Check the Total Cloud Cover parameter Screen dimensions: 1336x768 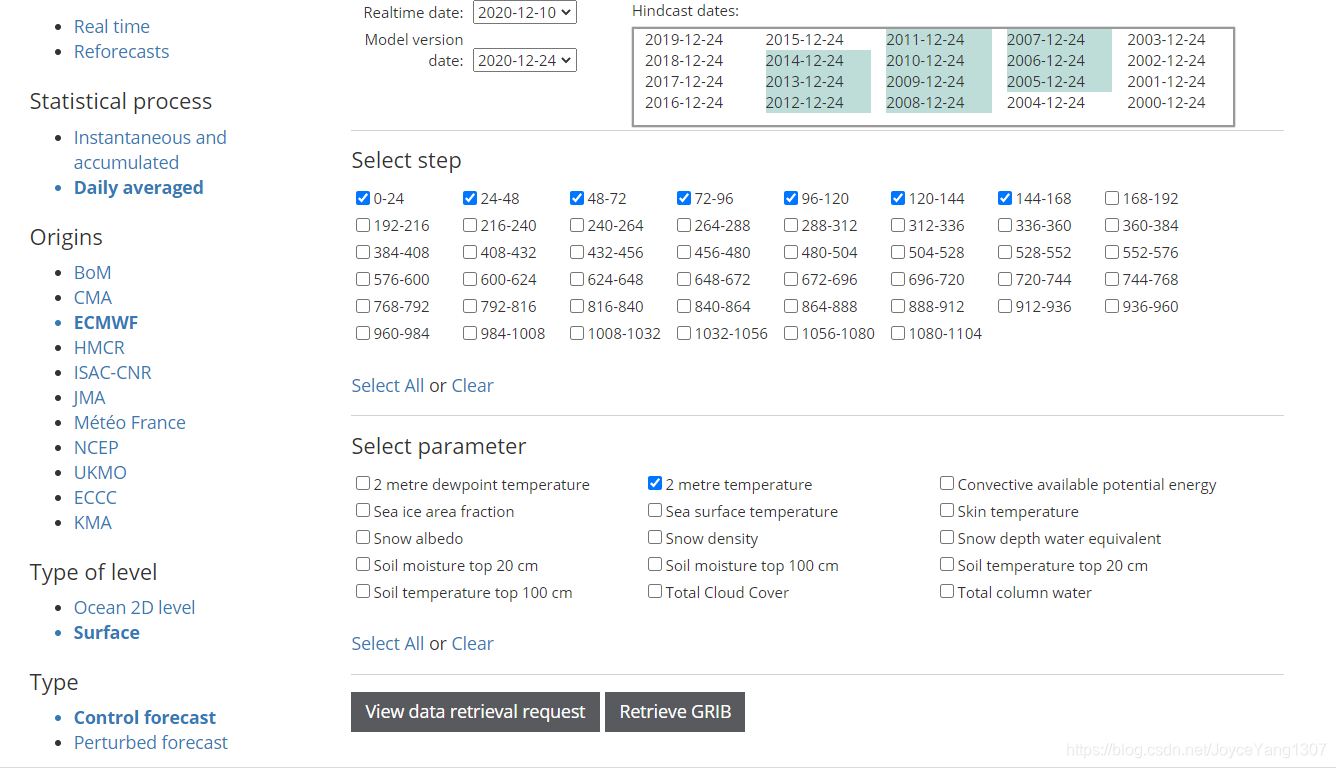tap(654, 590)
